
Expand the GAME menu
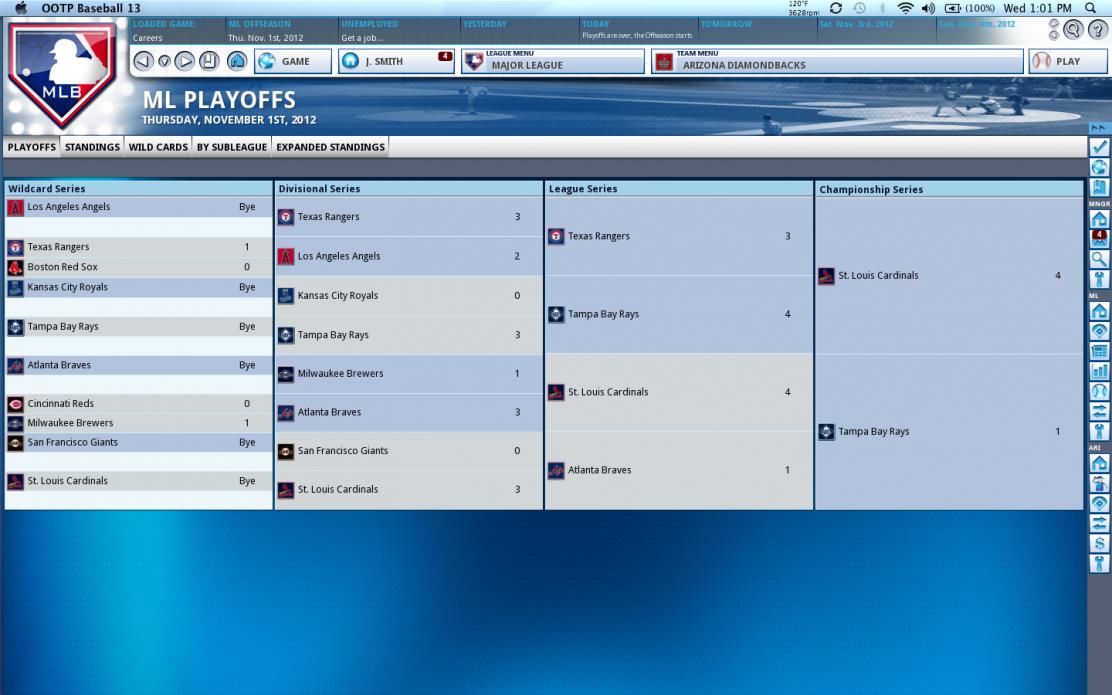click(287, 62)
